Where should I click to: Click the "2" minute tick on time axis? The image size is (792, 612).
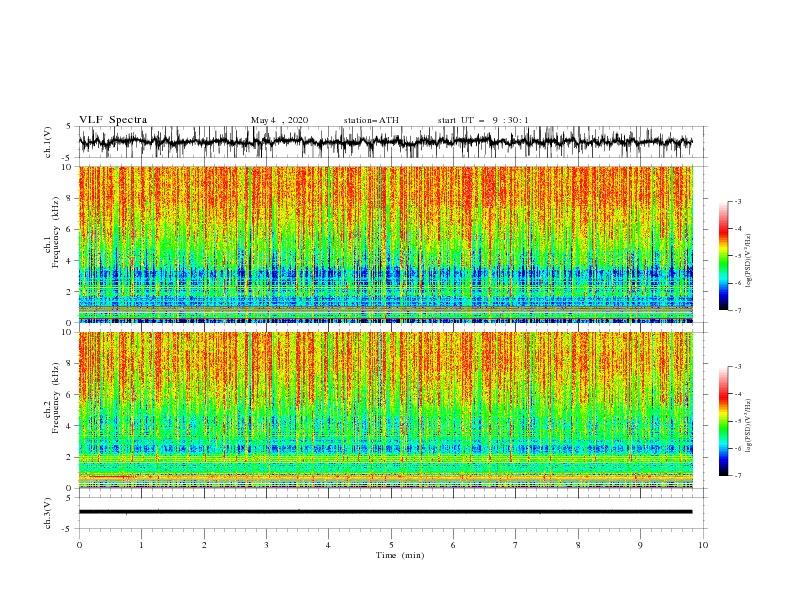click(x=204, y=545)
